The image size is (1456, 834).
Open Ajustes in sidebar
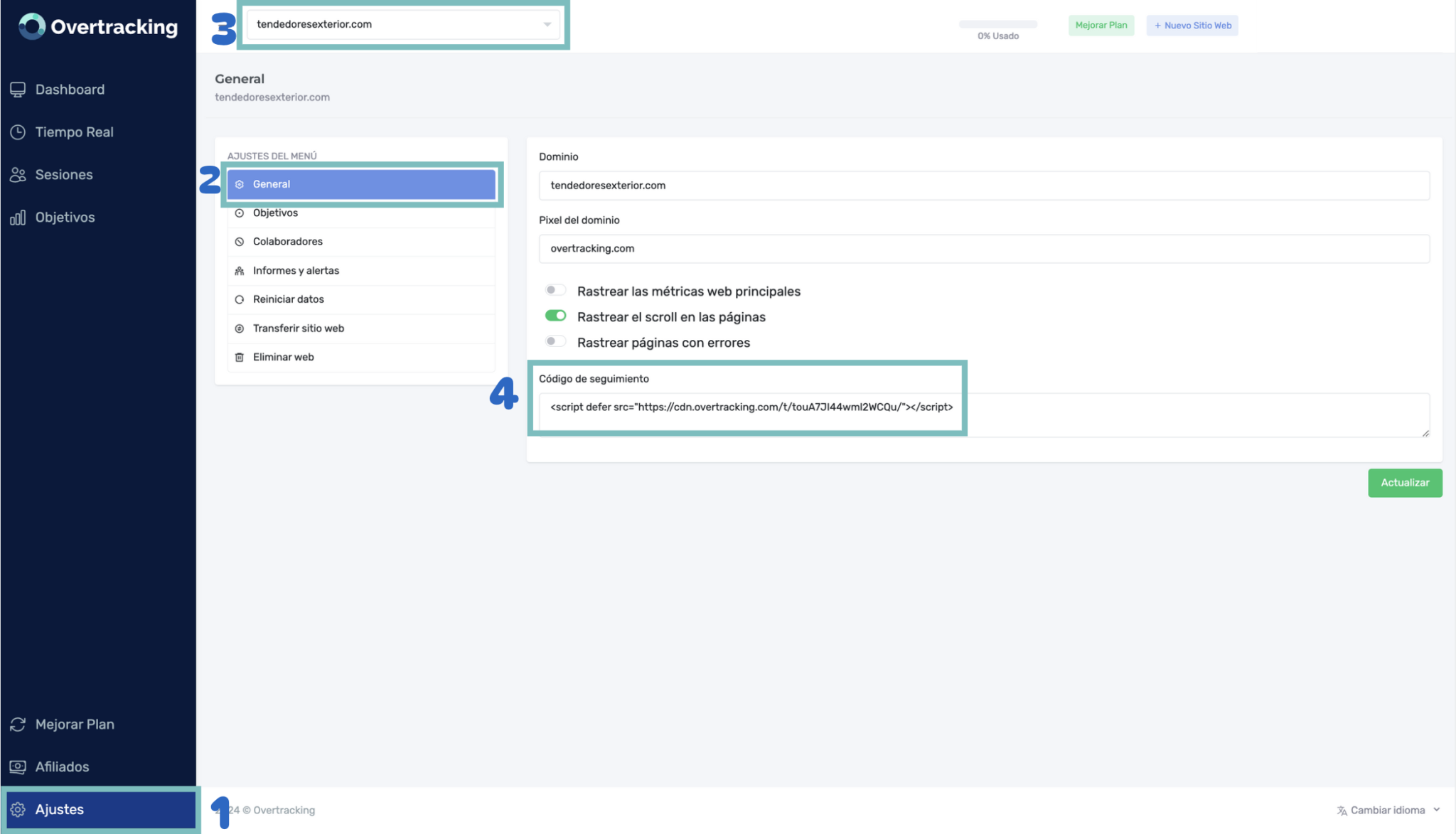100,810
